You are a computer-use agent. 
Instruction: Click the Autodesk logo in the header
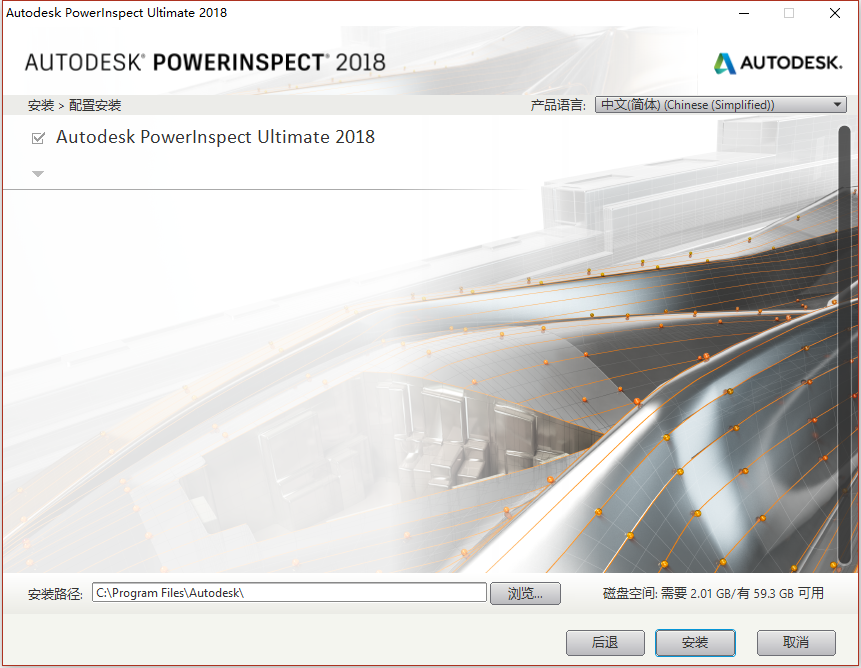click(x=778, y=63)
